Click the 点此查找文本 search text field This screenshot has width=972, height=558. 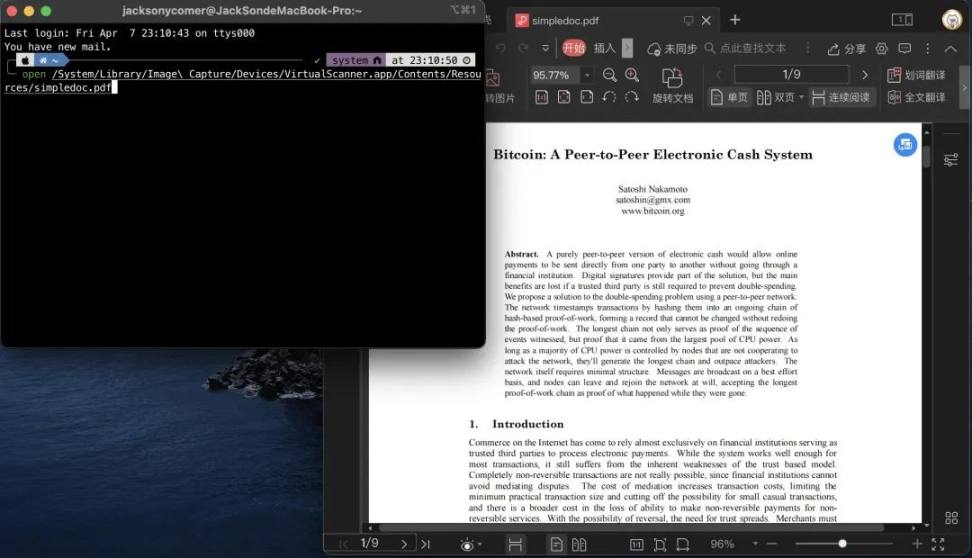(746, 48)
